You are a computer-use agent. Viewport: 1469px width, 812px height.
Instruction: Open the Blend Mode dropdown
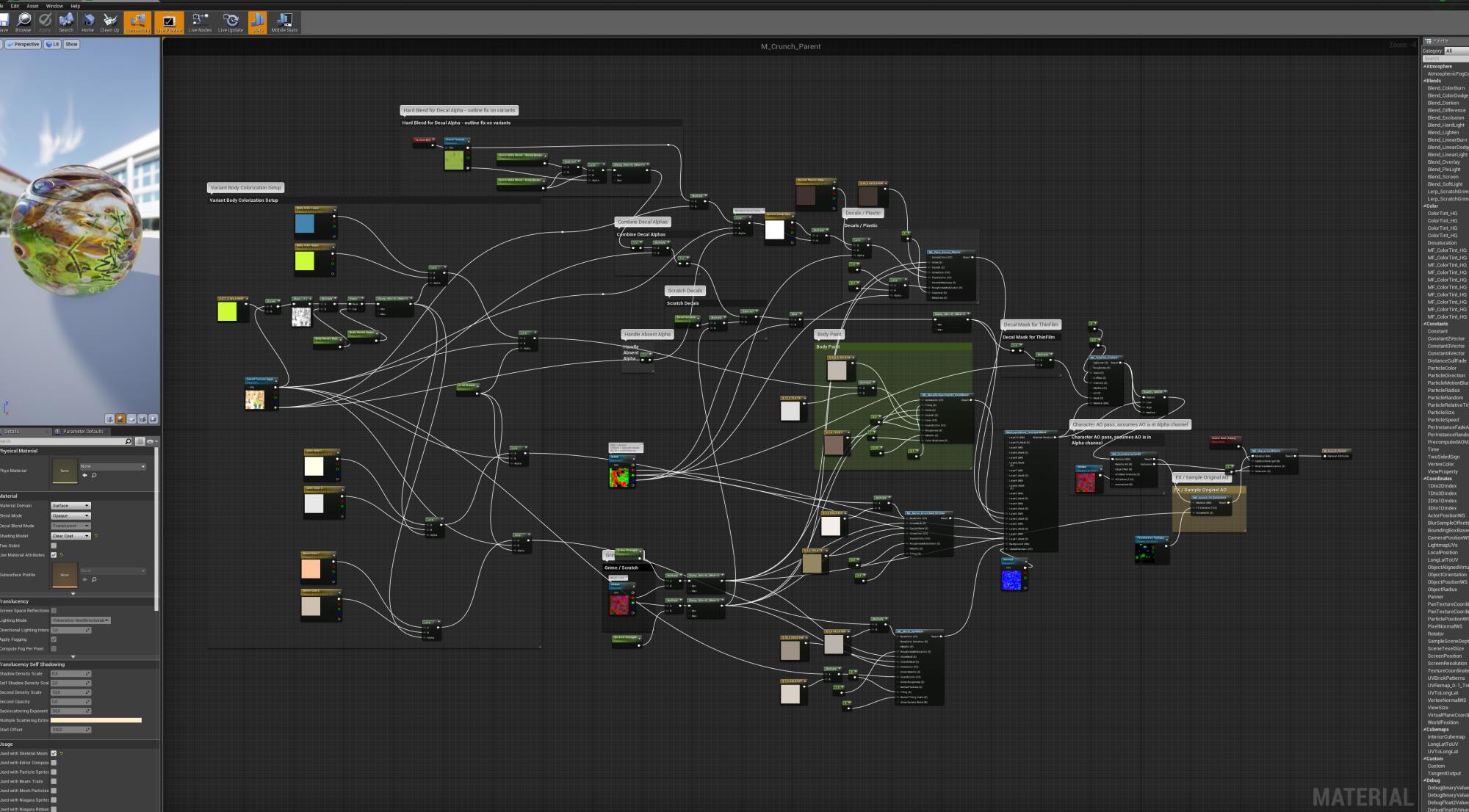click(71, 515)
